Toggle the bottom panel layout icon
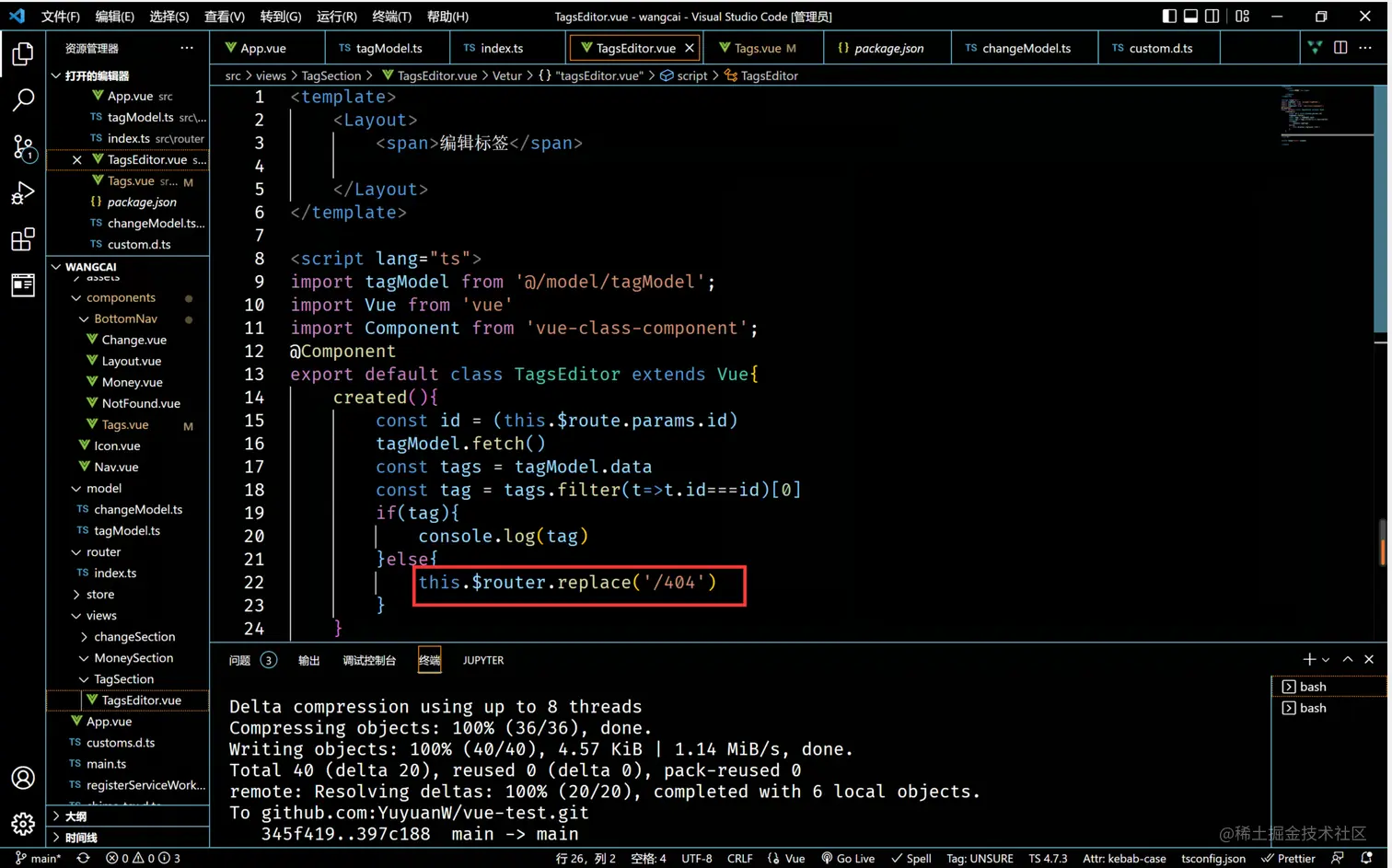1392x868 pixels. pyautogui.click(x=1190, y=16)
